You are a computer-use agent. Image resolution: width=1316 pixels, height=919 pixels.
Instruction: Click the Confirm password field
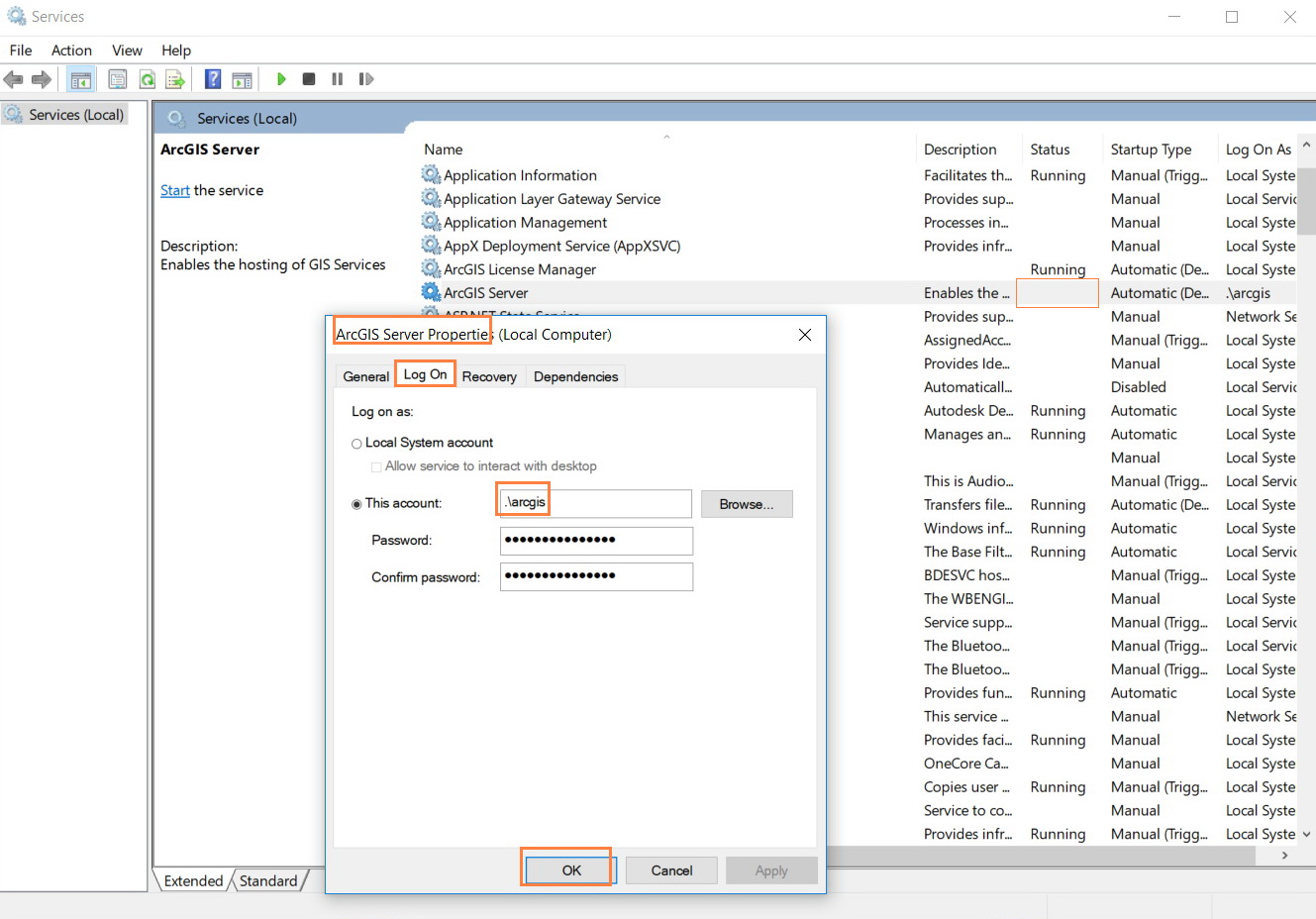[x=596, y=576]
